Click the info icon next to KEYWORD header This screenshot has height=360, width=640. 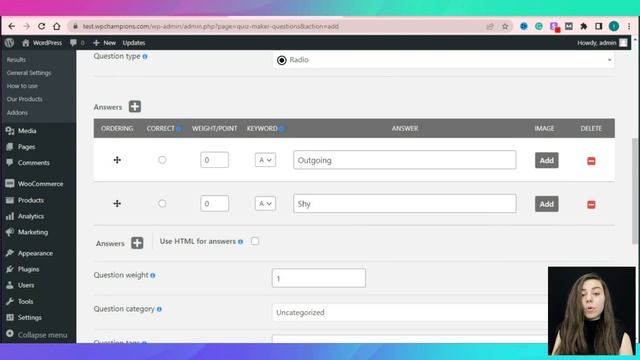282,129
